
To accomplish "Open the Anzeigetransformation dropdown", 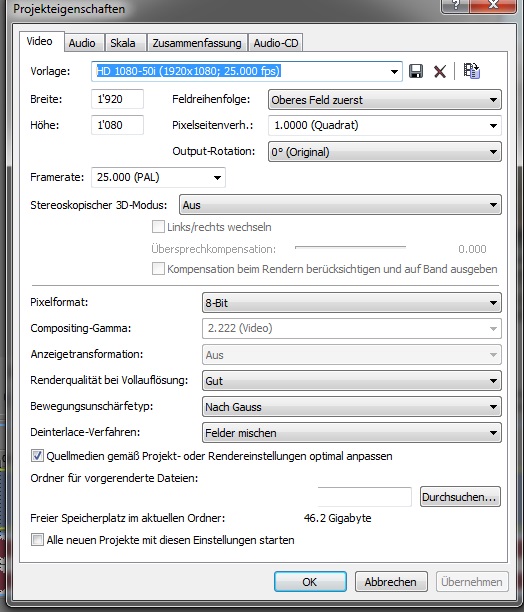I will (x=352, y=355).
